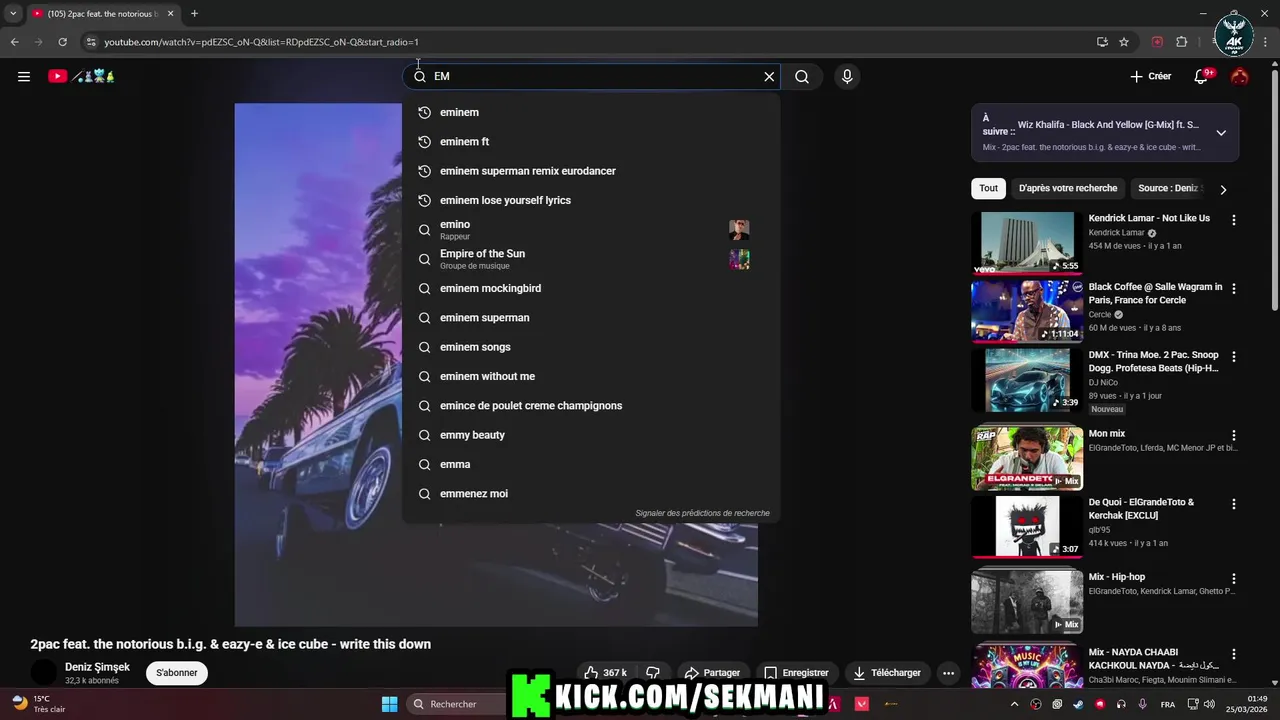Select the 'eminem' history suggestion

[x=591, y=112]
